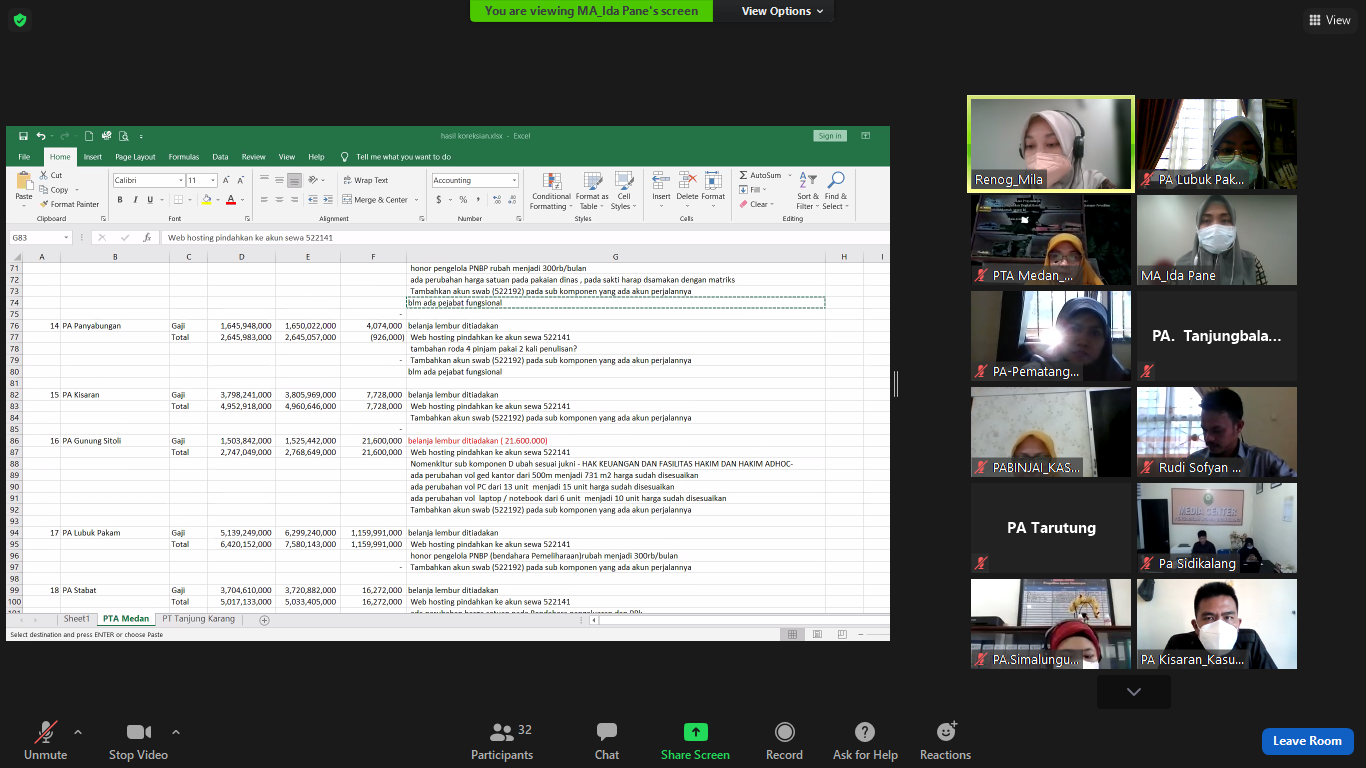Open the Chat panel
This screenshot has width=1366, height=768.
coord(606,741)
